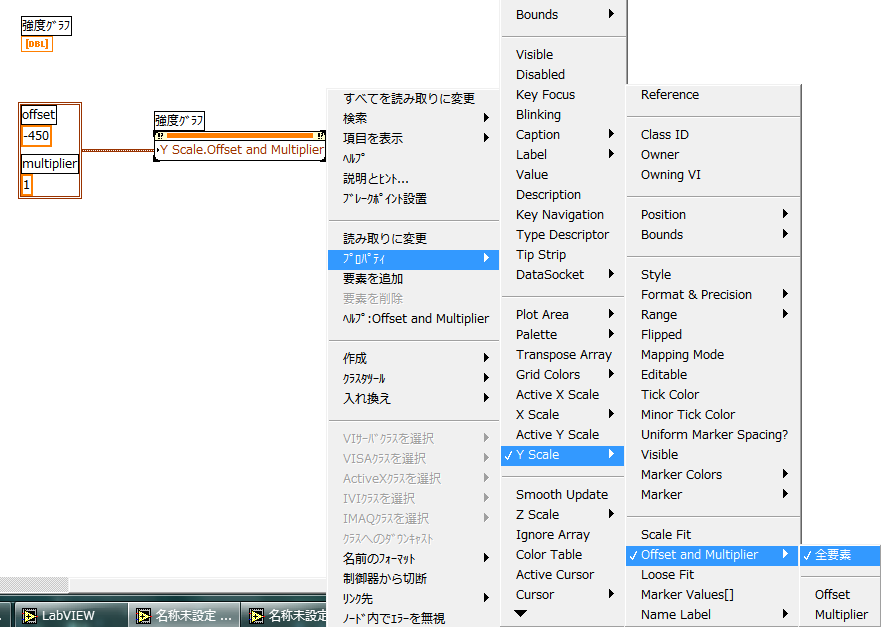This screenshot has width=881, height=627.
Task: Choose Active Cursor property
Action: pyautogui.click(x=562, y=575)
